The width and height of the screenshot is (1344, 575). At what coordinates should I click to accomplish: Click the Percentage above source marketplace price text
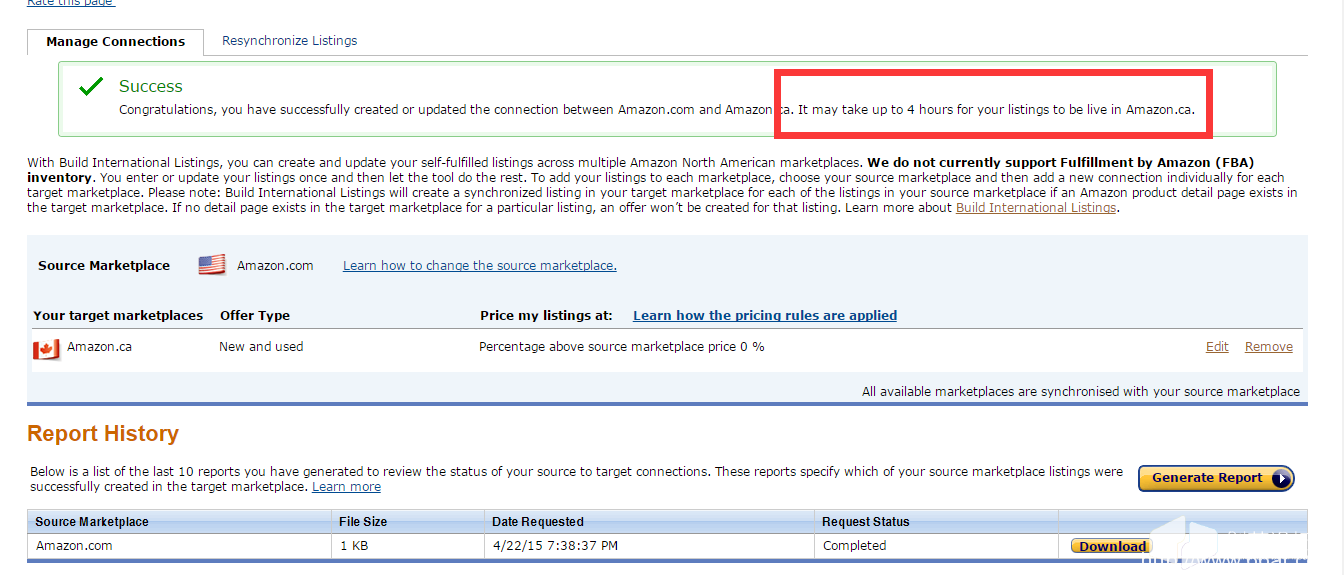pyautogui.click(x=622, y=347)
